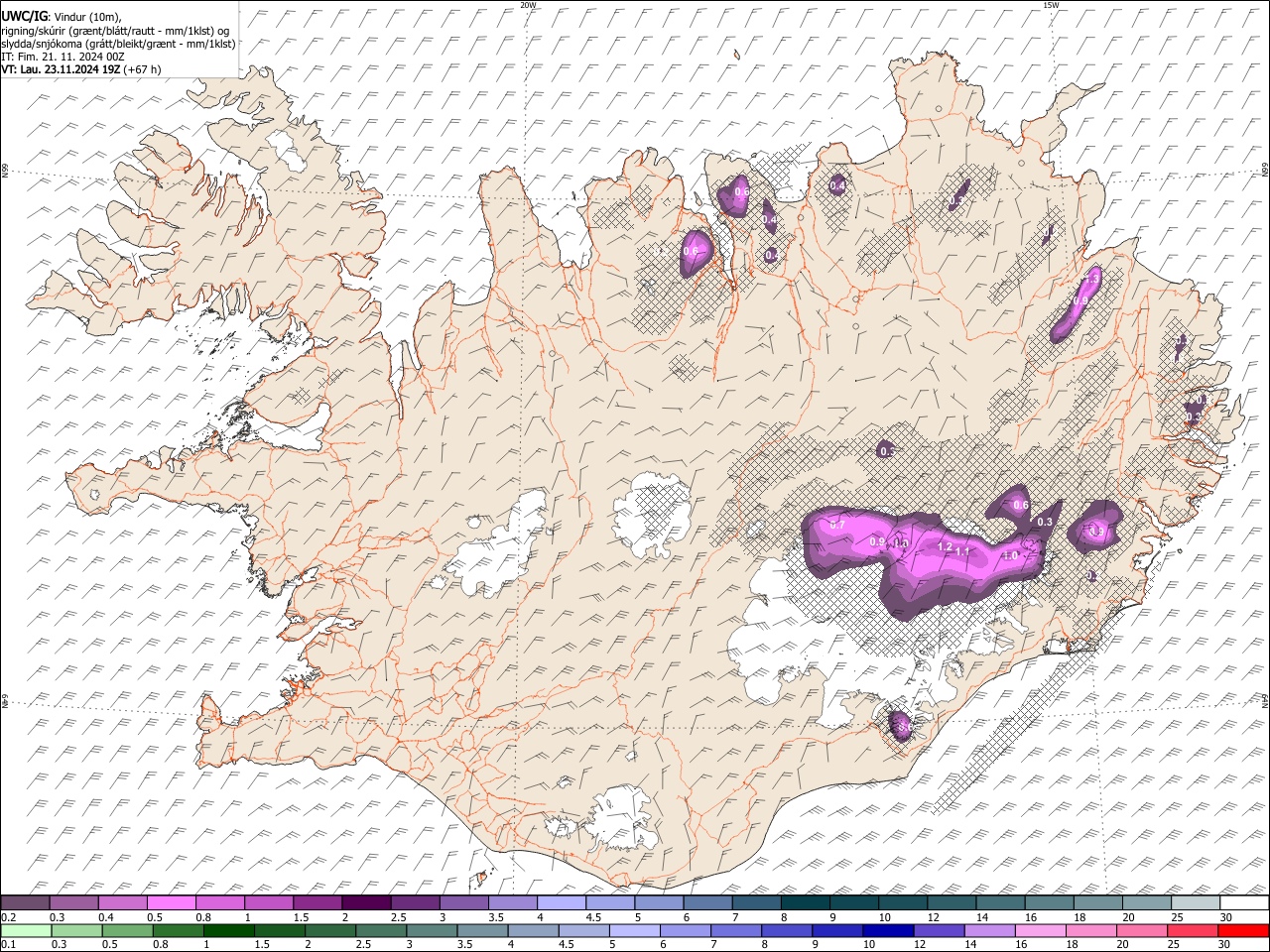Viewport: 1270px width, 952px height.
Task: Click the 1.1 snowfall value on the map
Action: point(962,551)
